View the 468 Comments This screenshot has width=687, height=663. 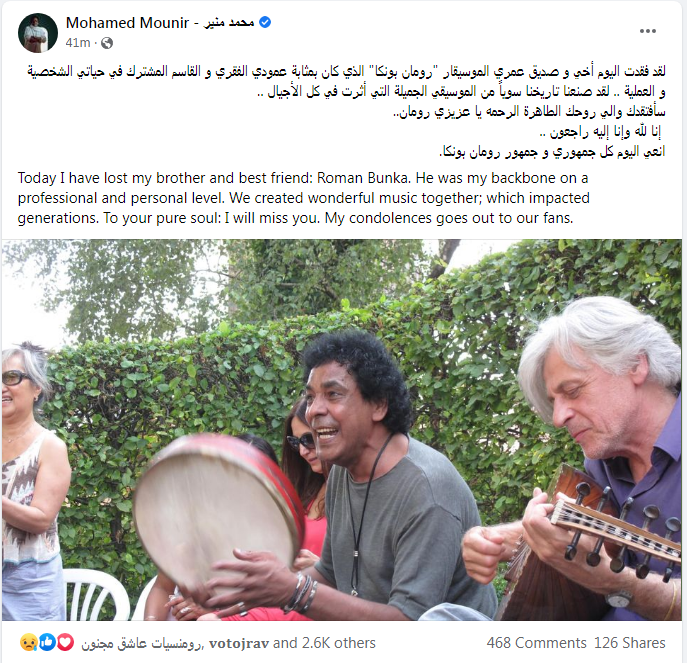point(536,643)
